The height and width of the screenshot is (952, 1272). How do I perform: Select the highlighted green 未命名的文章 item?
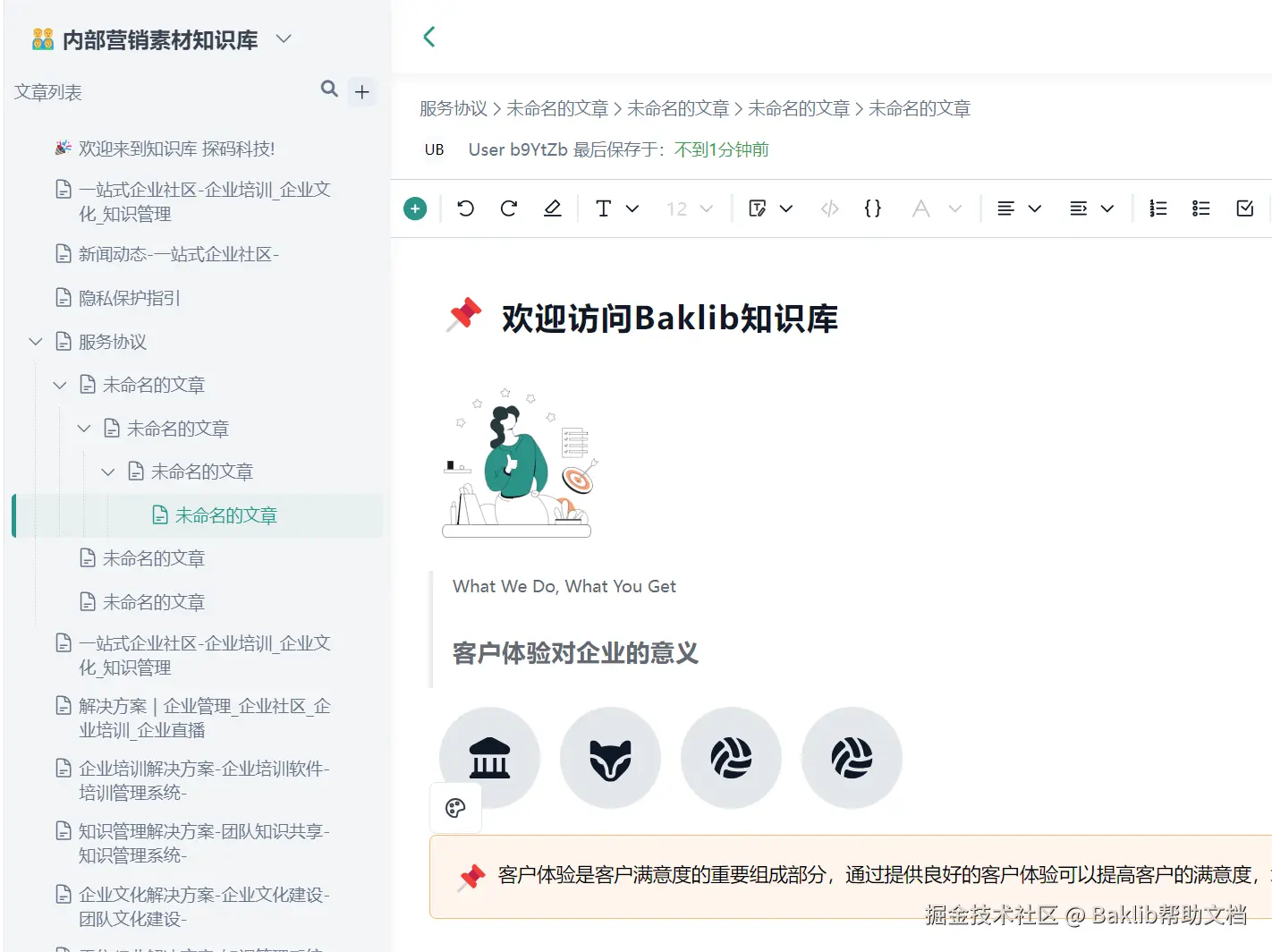click(199, 515)
